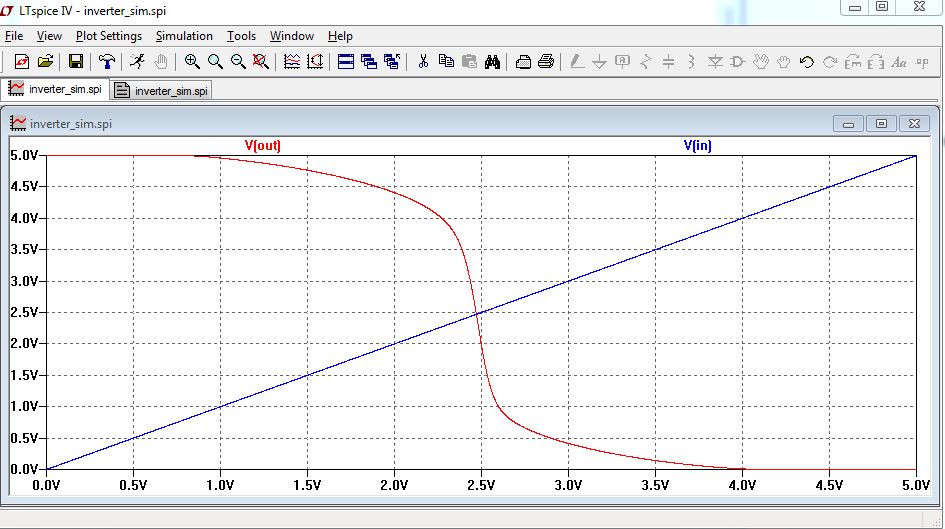Open the Simulation menu
945x529 pixels.
(184, 36)
